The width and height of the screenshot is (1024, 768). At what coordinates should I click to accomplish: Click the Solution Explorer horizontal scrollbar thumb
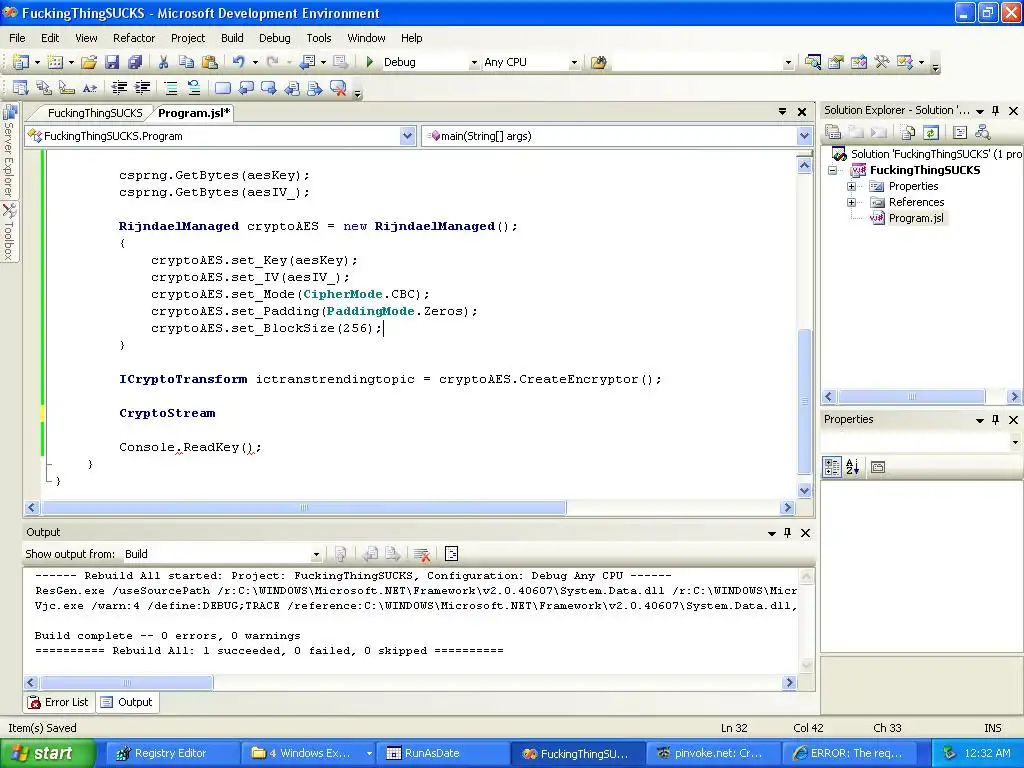[x=912, y=396]
